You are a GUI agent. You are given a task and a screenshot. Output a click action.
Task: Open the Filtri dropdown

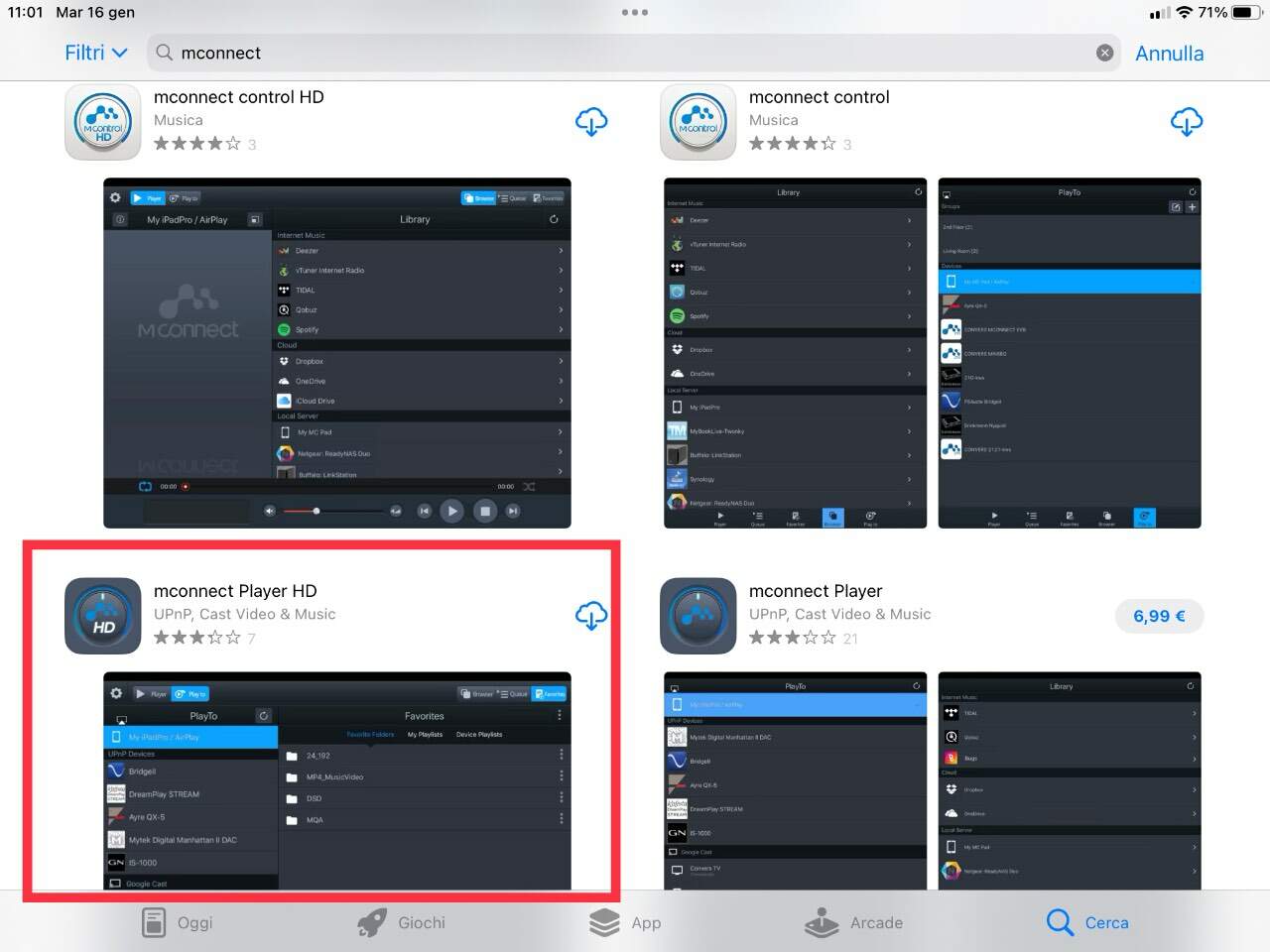point(96,53)
